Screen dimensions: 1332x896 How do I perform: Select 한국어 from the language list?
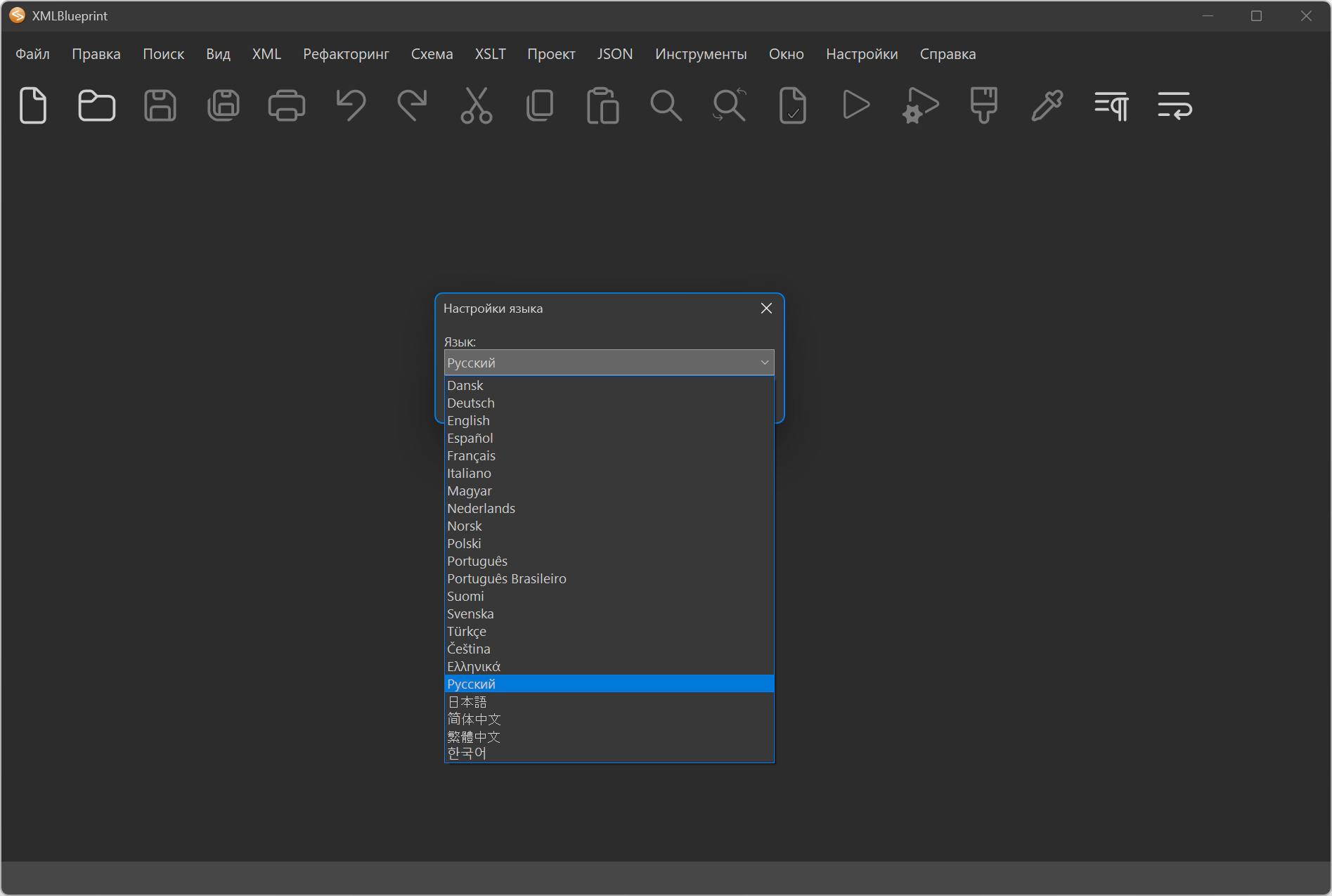(x=609, y=753)
